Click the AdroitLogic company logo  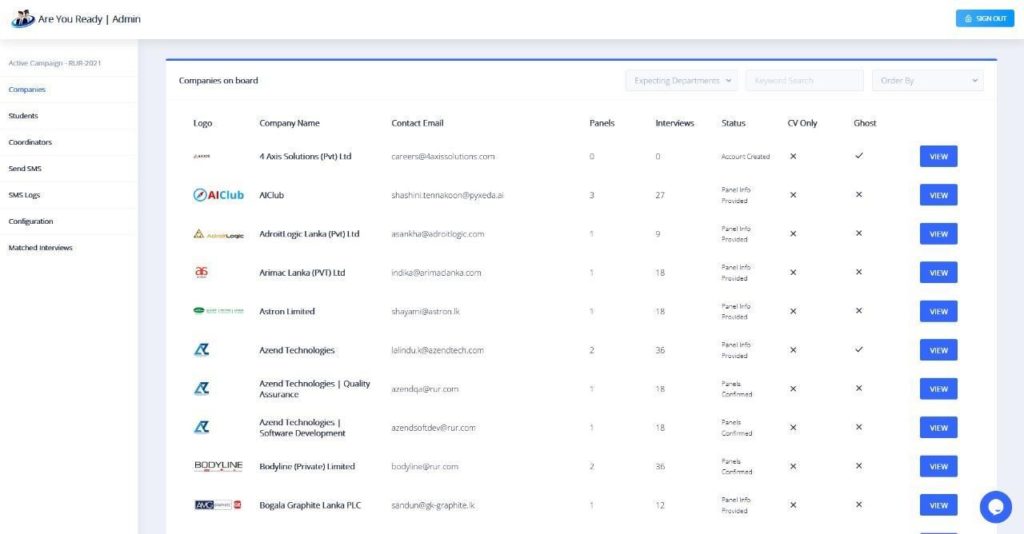pos(218,234)
